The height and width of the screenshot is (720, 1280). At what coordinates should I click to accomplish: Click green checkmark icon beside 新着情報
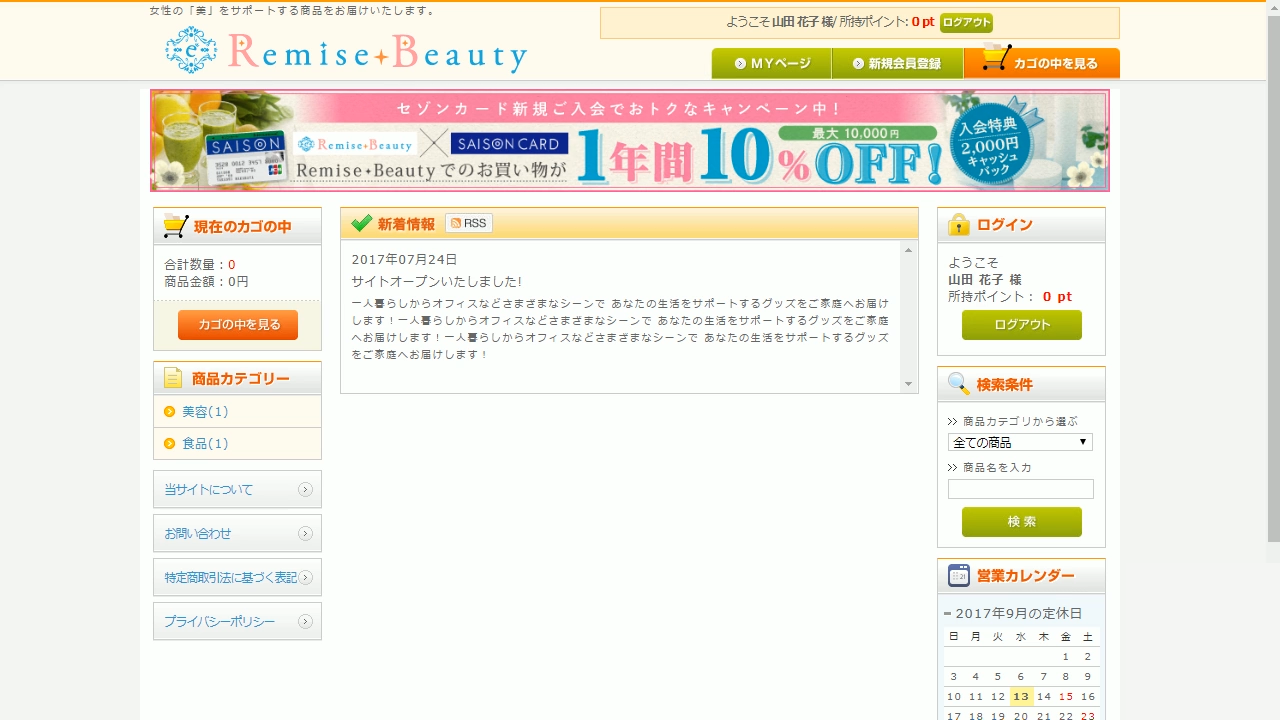(x=361, y=223)
